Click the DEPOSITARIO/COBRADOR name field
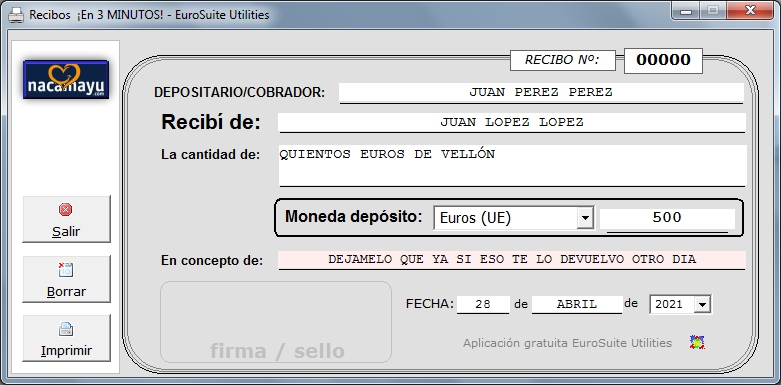781x385 pixels. click(541, 93)
